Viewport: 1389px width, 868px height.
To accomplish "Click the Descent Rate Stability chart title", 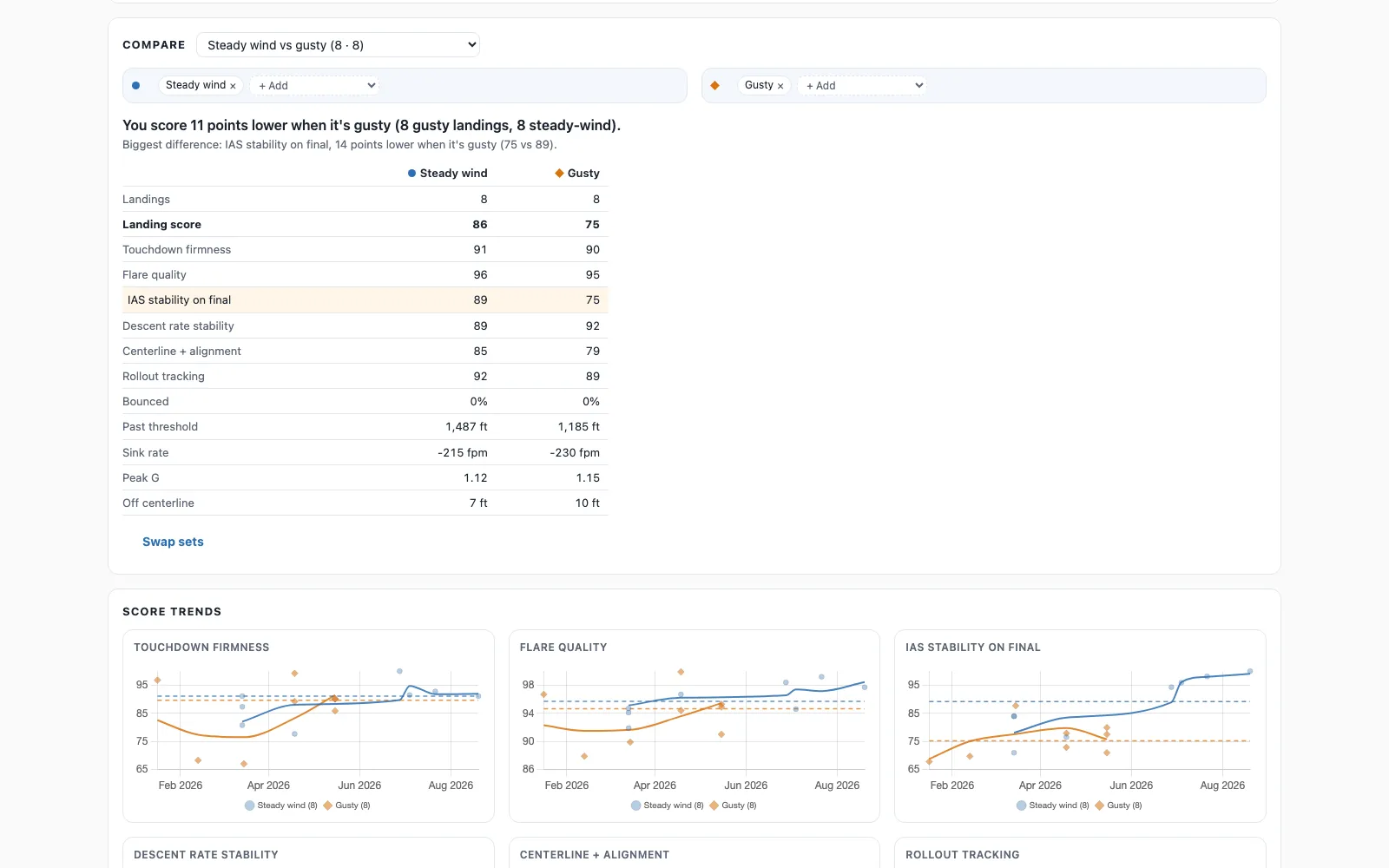I will 206,855.
